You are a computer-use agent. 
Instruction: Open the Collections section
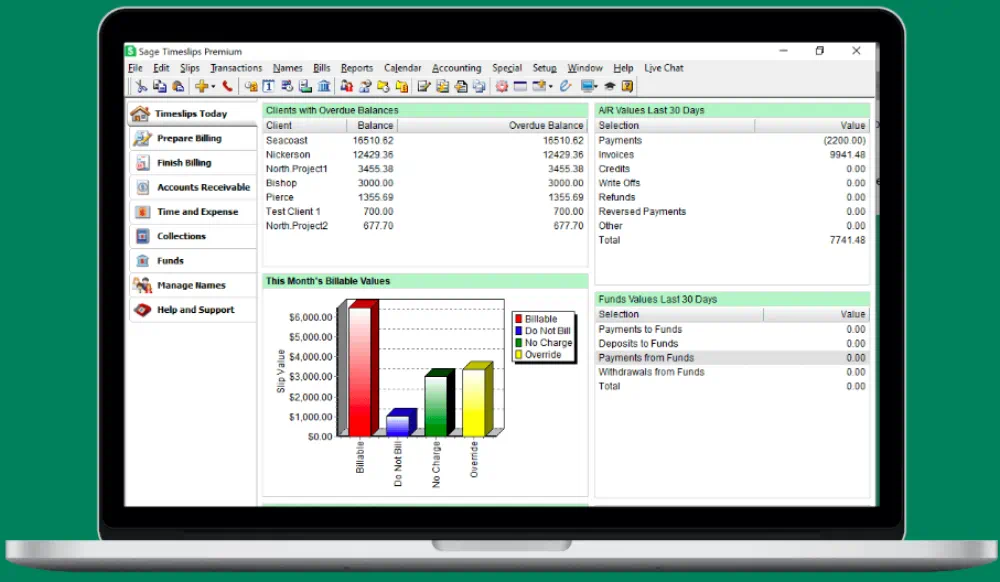[192, 236]
